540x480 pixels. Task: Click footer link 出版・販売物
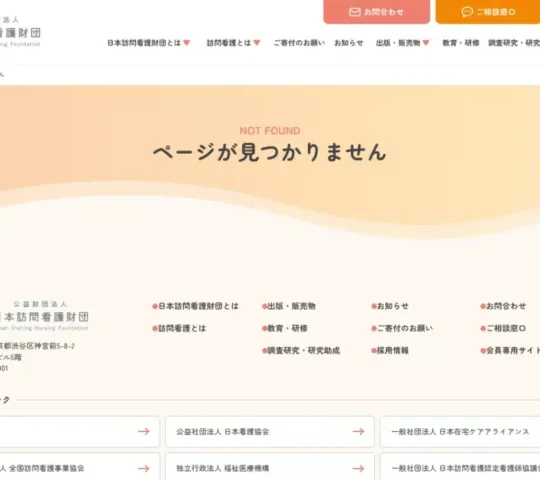(x=289, y=306)
